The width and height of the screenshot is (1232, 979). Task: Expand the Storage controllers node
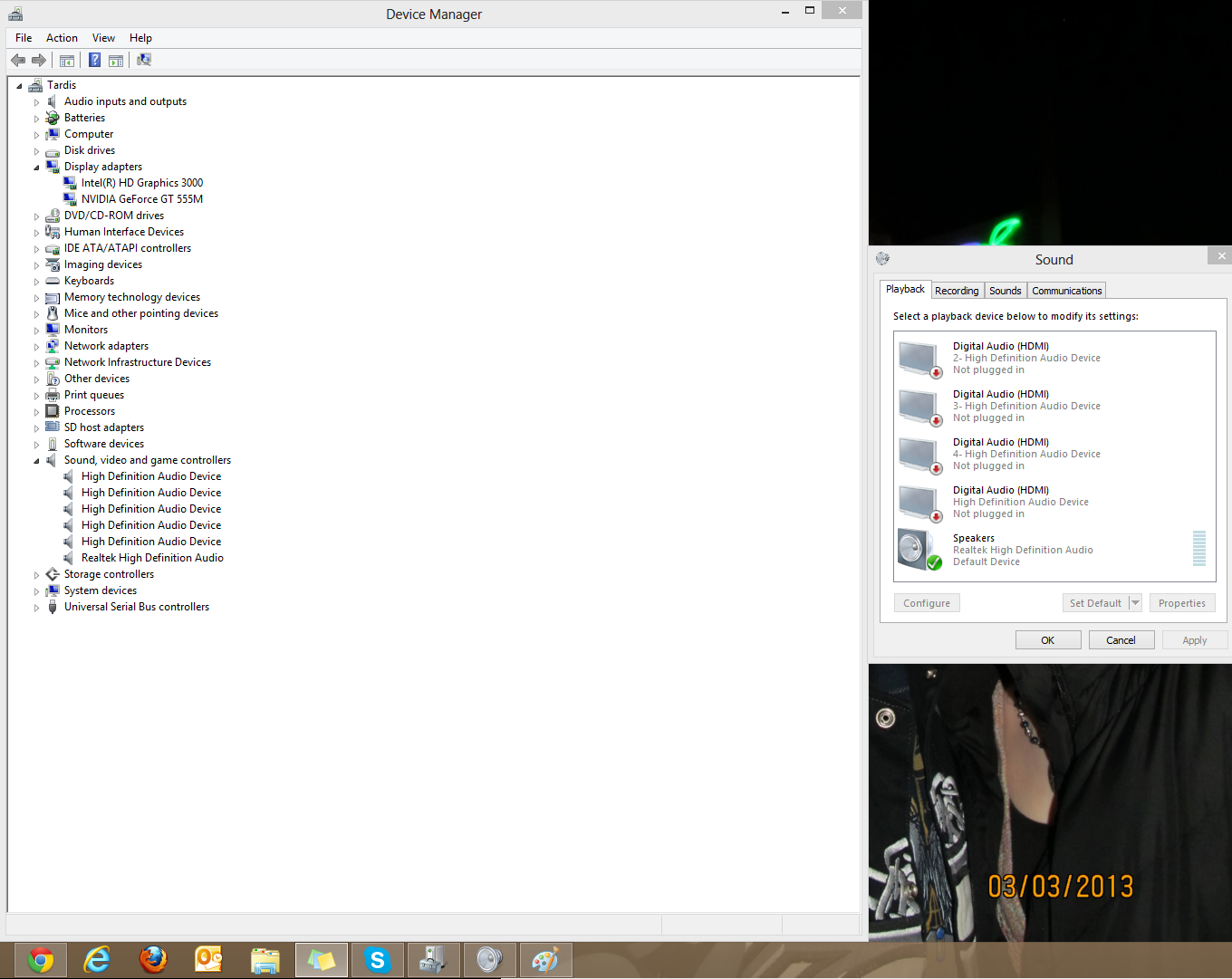pyautogui.click(x=37, y=575)
